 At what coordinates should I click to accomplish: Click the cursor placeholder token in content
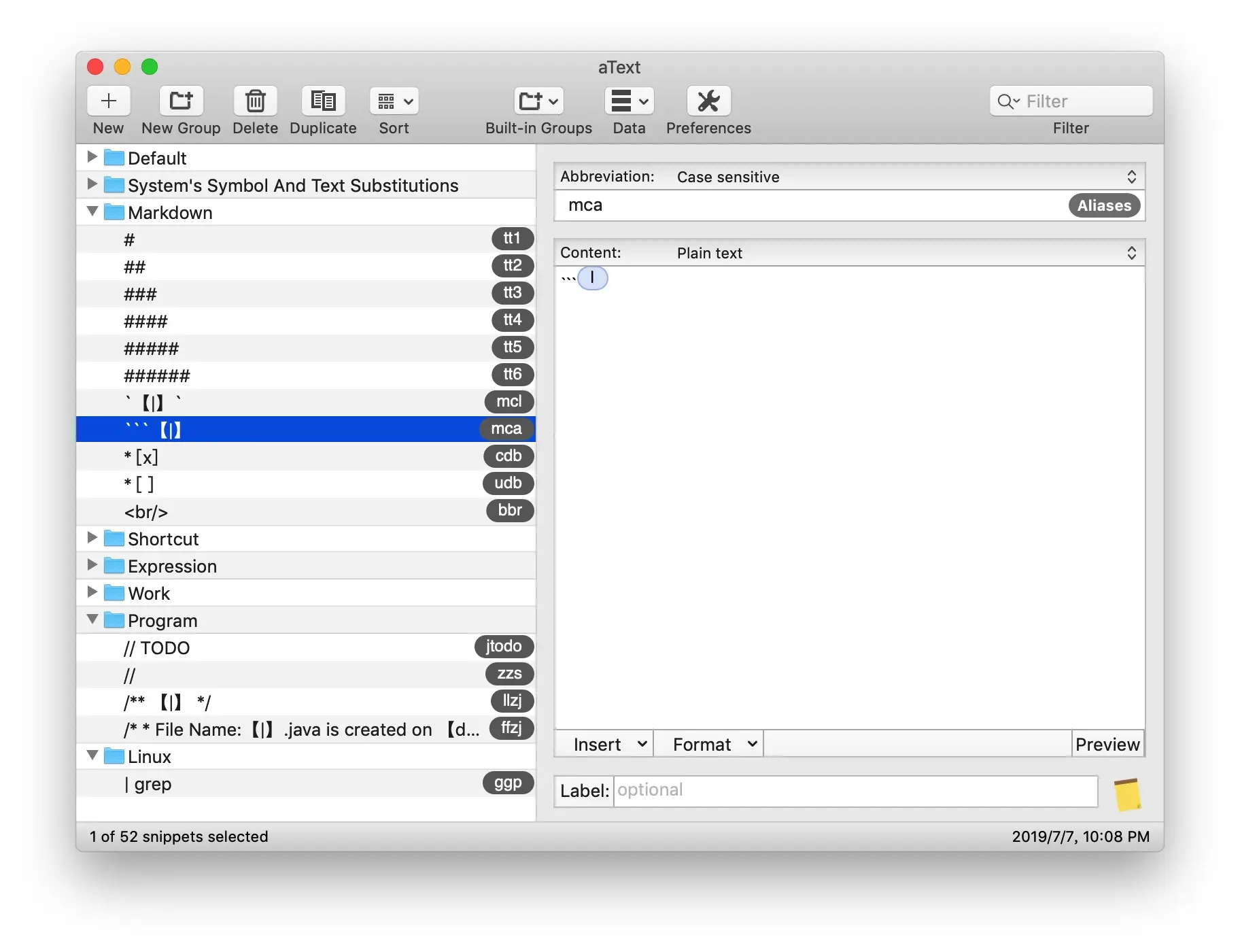[x=593, y=277]
